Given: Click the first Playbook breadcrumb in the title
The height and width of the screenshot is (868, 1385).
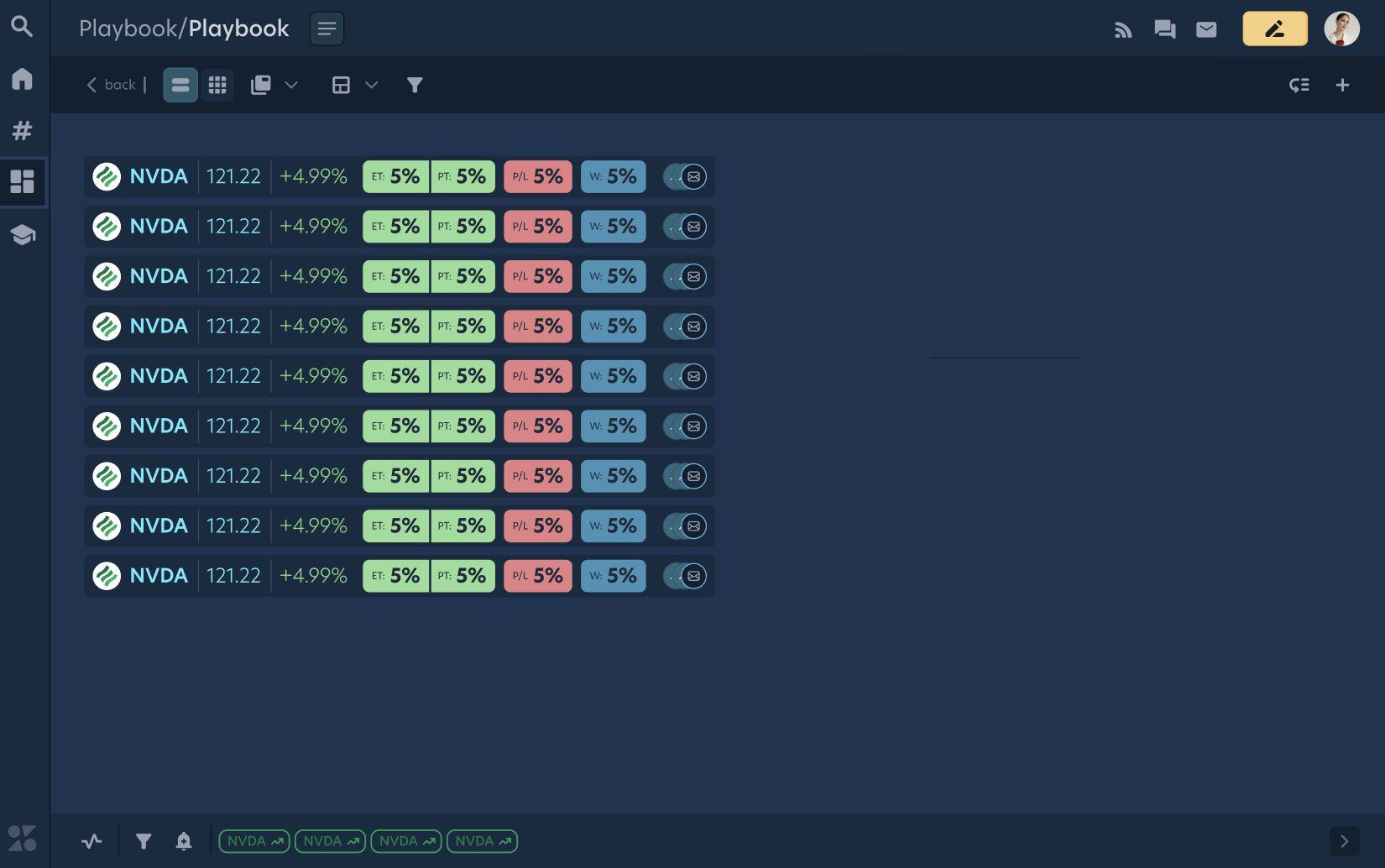Looking at the screenshot, I should pos(128,29).
